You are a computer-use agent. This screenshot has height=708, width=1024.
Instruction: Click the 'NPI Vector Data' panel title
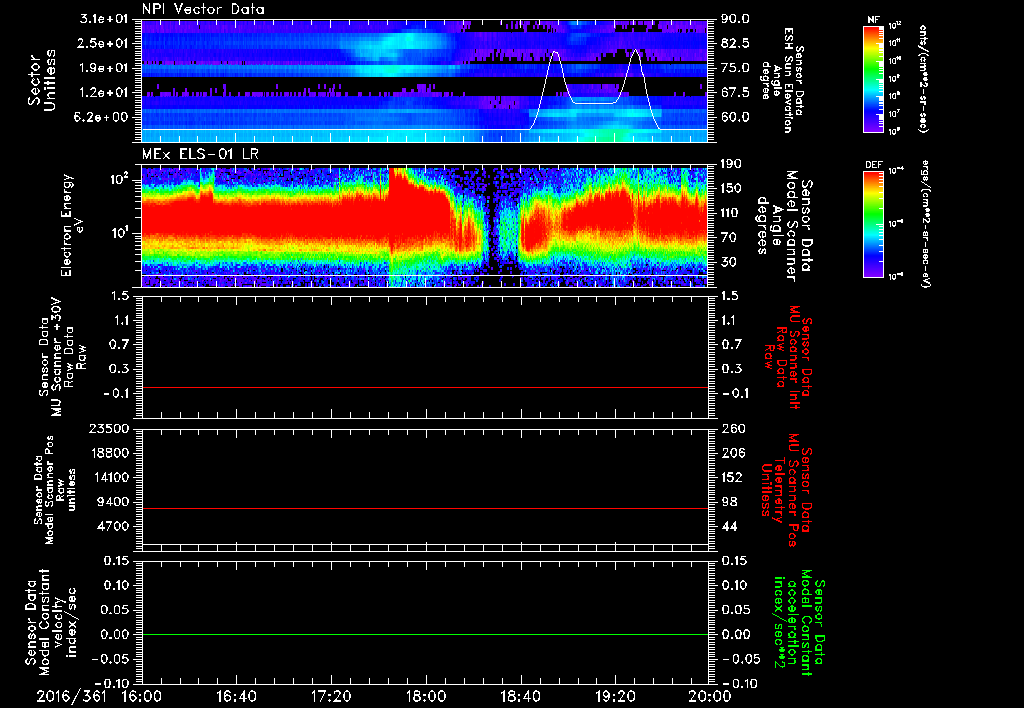click(x=203, y=9)
